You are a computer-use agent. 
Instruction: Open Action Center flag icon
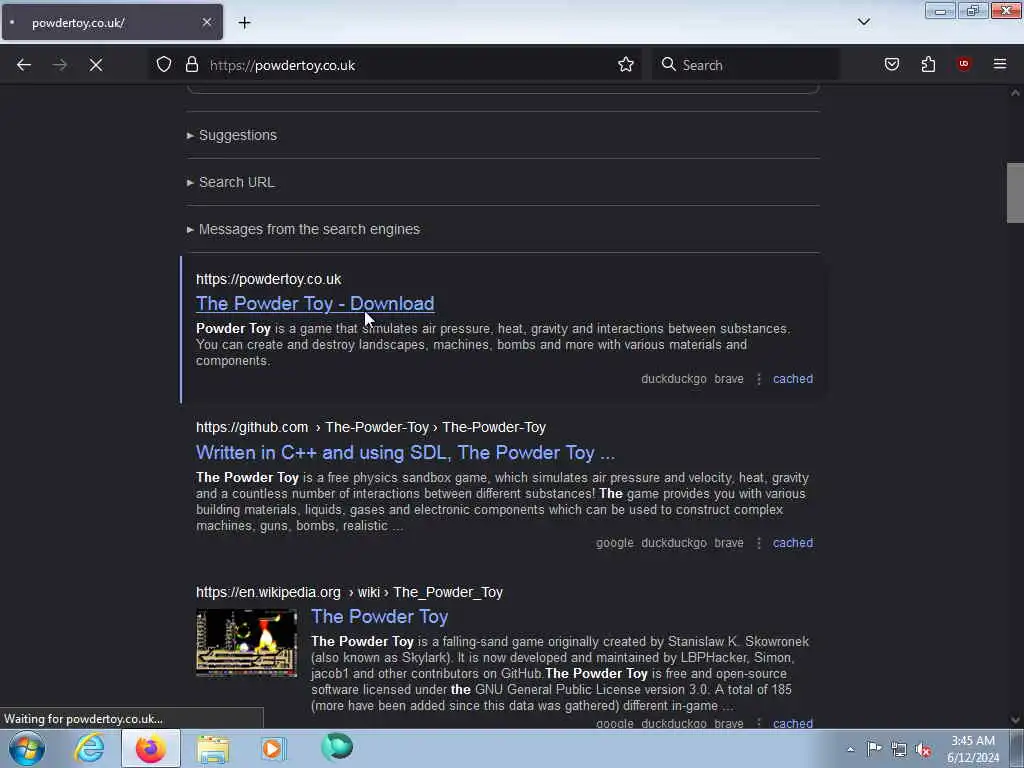pos(874,749)
